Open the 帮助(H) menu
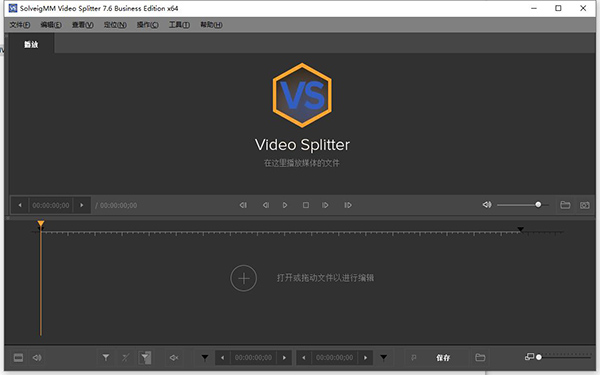This screenshot has width=600, height=375. [x=211, y=25]
